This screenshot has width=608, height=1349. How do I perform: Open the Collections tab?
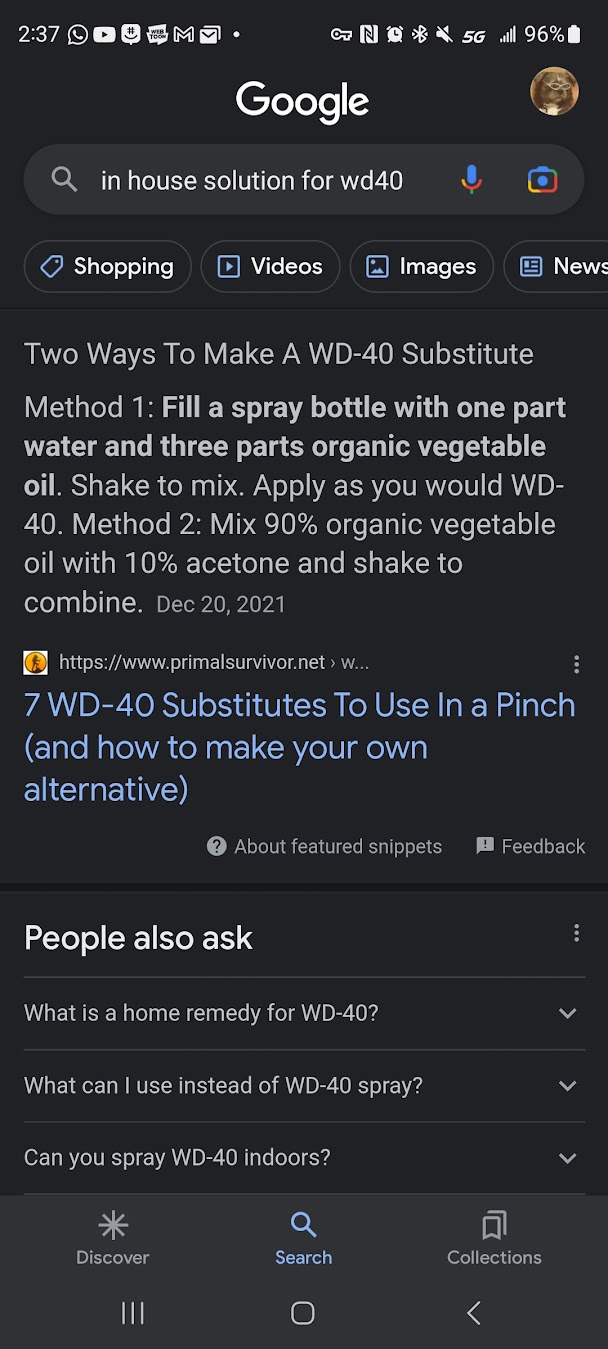coord(494,1238)
